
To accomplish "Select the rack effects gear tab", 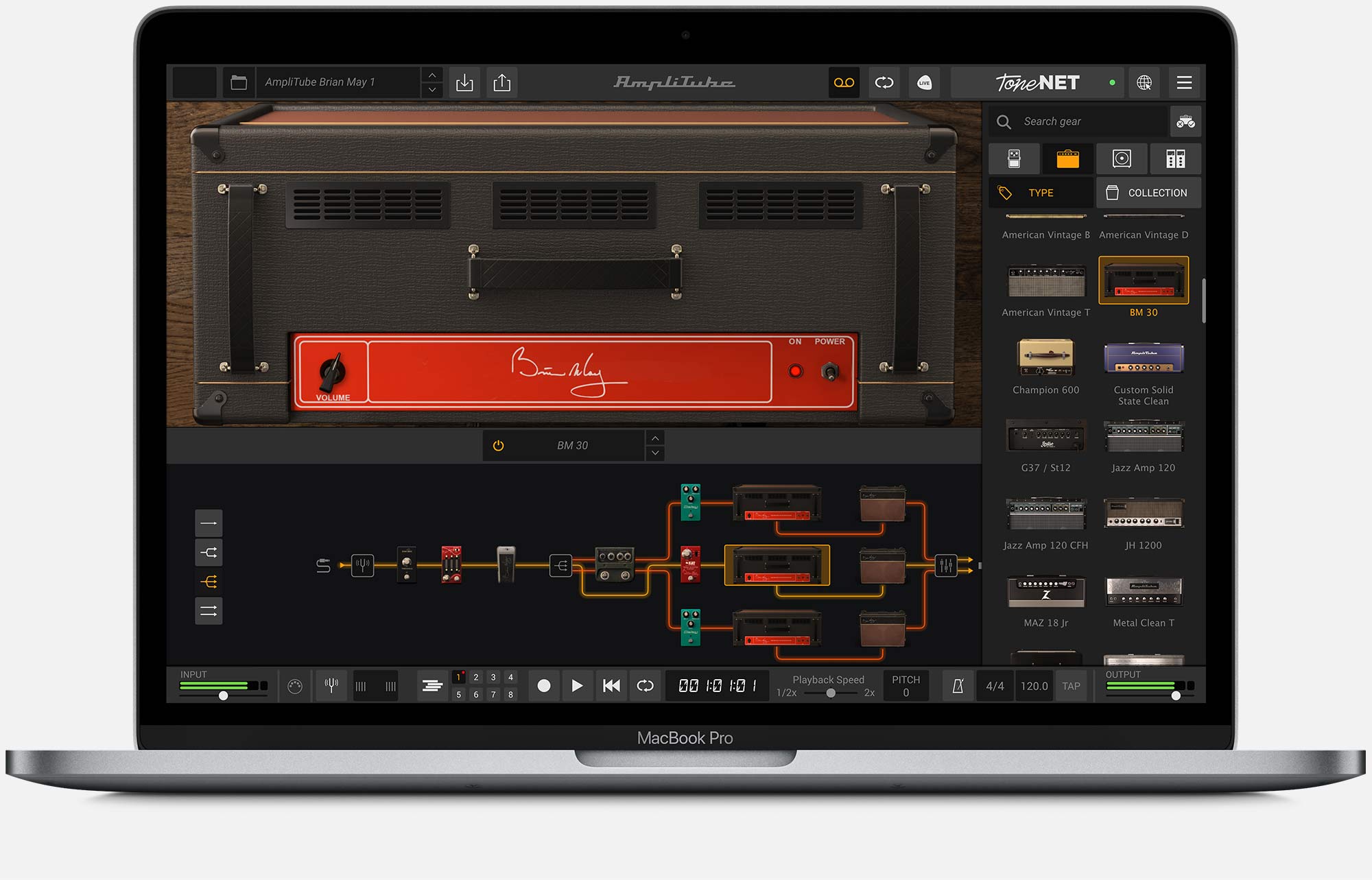I will [1175, 159].
